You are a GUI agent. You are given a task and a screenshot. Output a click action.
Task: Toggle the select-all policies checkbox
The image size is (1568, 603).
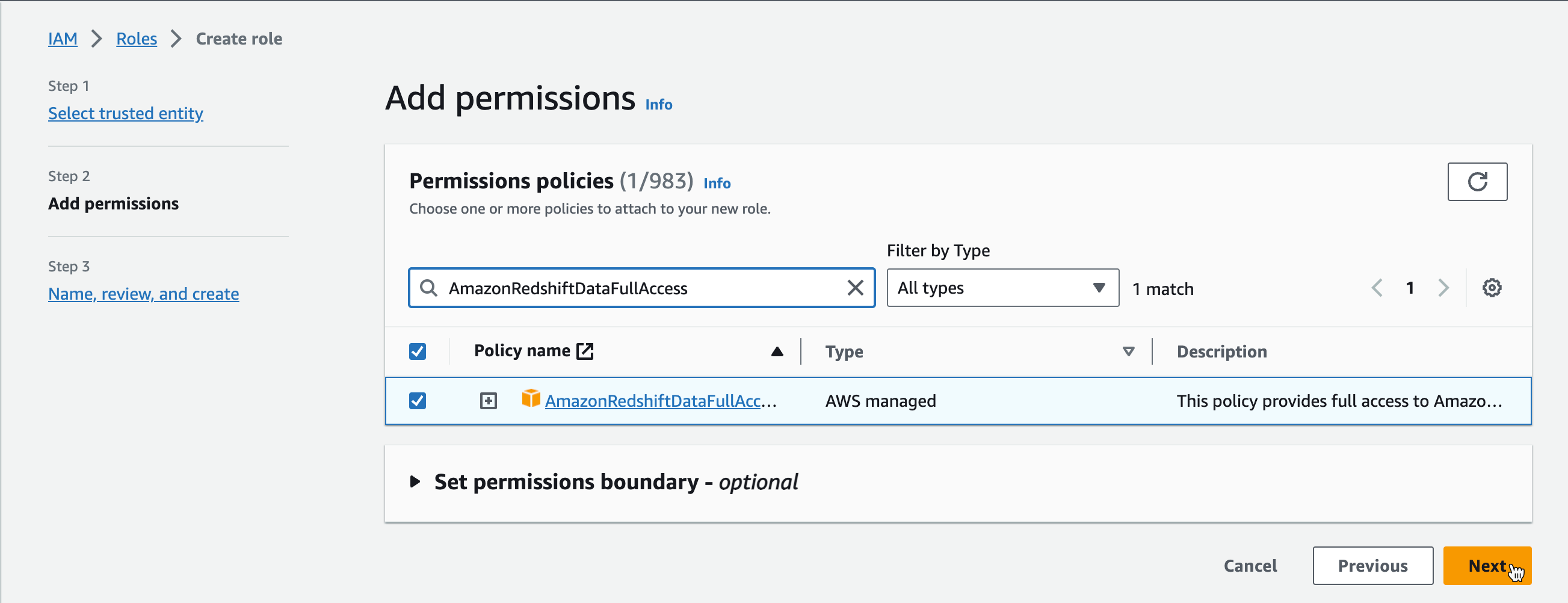pyautogui.click(x=418, y=351)
